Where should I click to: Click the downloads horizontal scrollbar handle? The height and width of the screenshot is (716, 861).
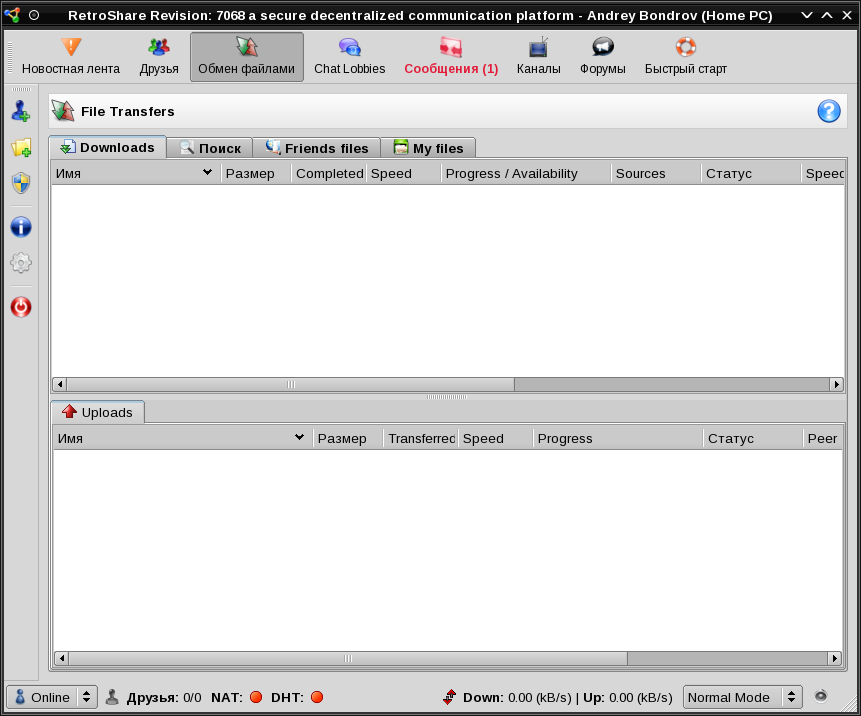click(x=290, y=384)
